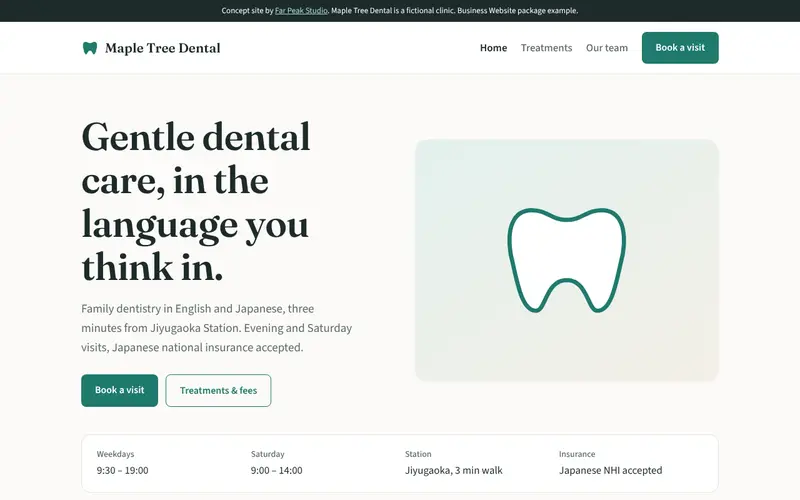Screen dimensions: 800x500
Task: Open the Maple Tree Dental site title
Action: pos(163,48)
